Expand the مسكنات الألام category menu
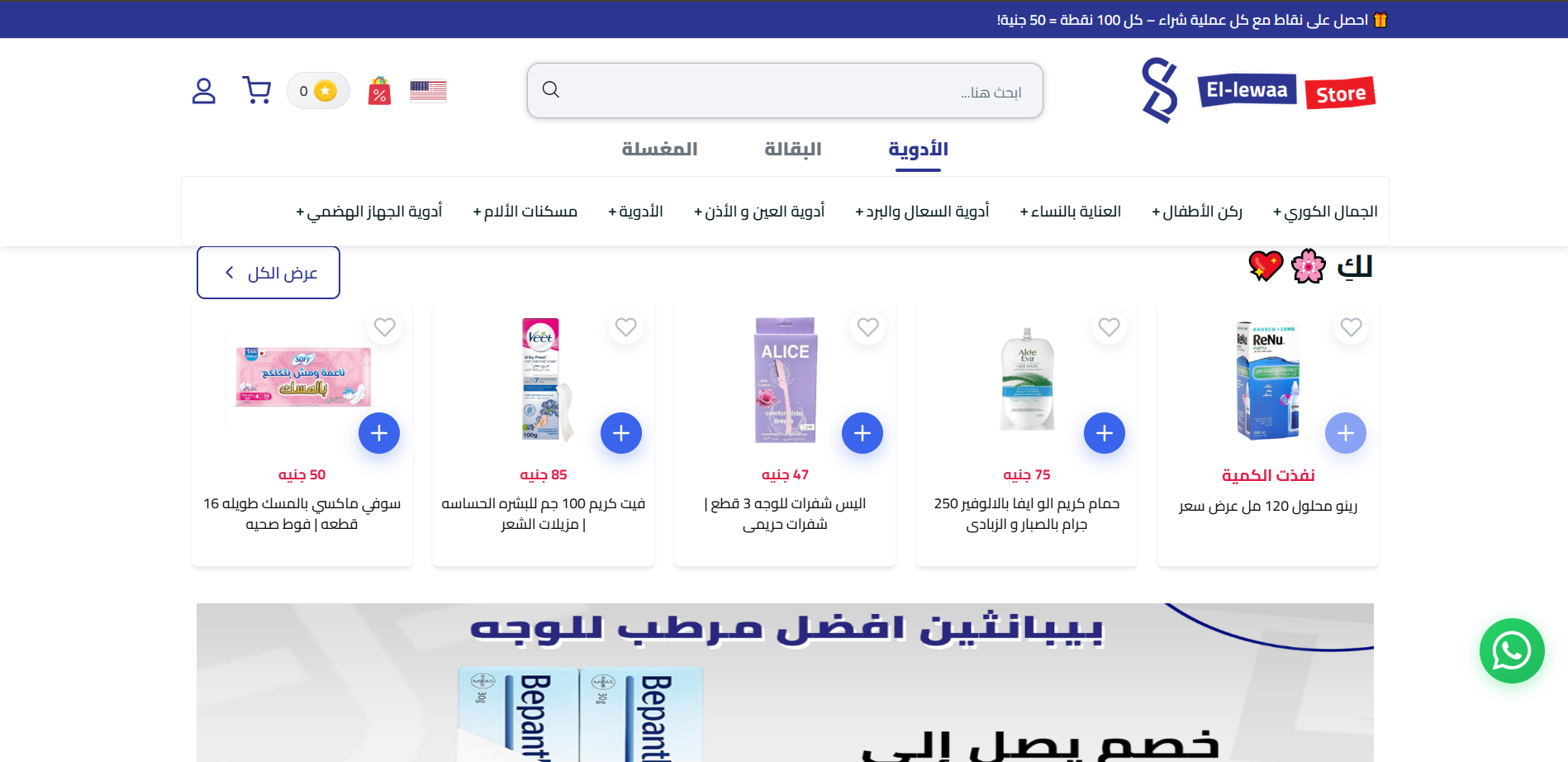Image resolution: width=1568 pixels, height=762 pixels. coord(525,212)
